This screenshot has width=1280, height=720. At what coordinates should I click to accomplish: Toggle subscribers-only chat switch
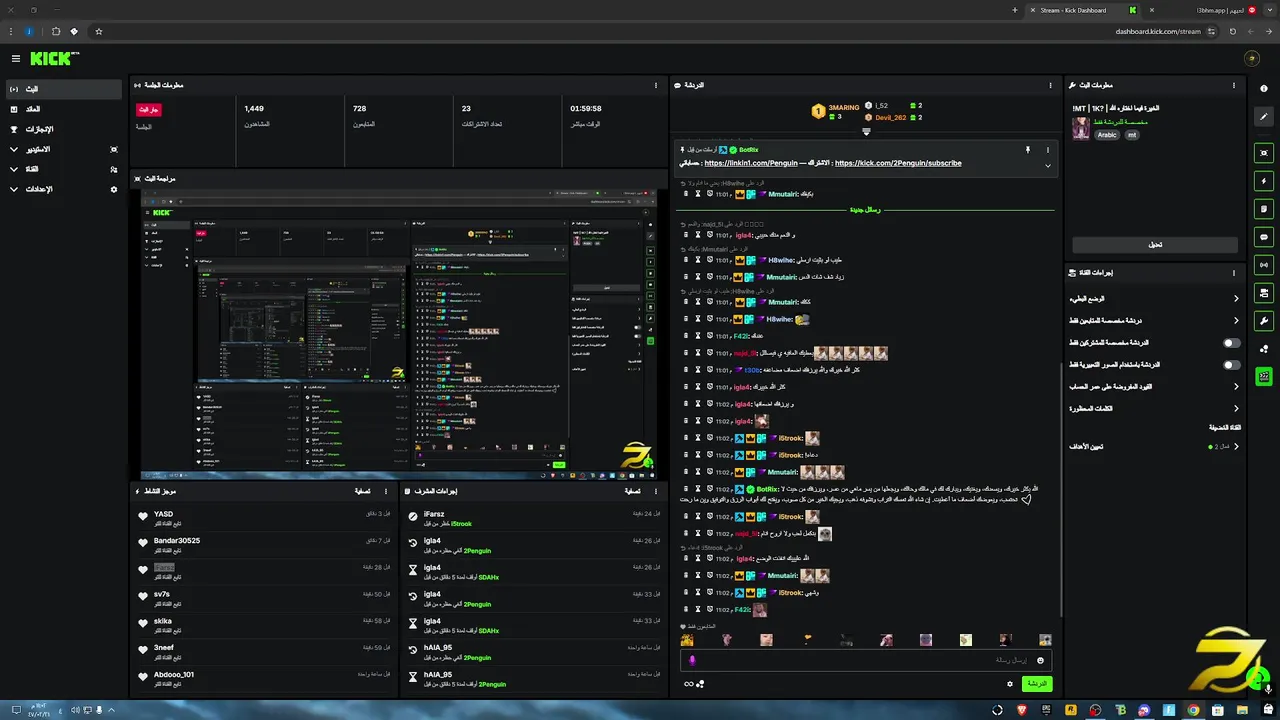[x=1232, y=343]
